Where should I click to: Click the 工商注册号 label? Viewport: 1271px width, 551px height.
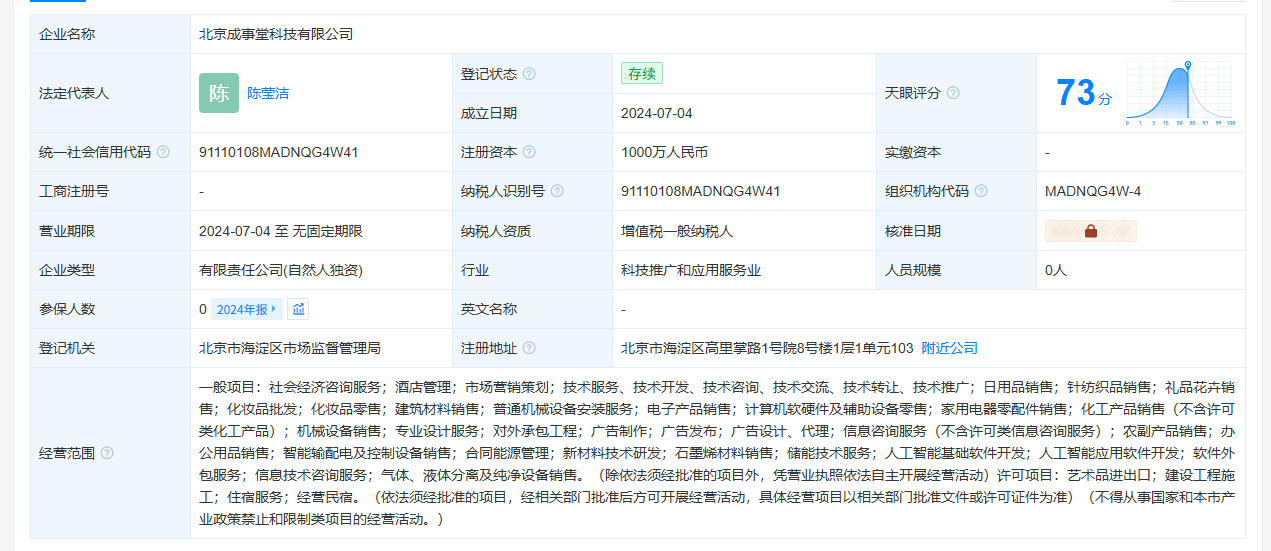[74, 191]
